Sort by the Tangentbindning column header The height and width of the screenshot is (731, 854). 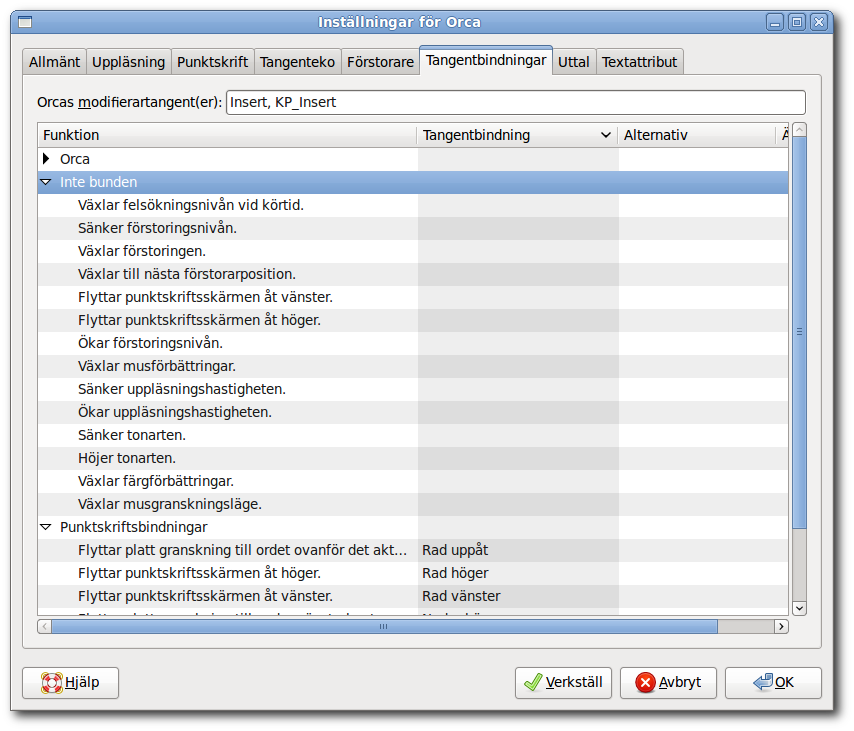tap(517, 135)
